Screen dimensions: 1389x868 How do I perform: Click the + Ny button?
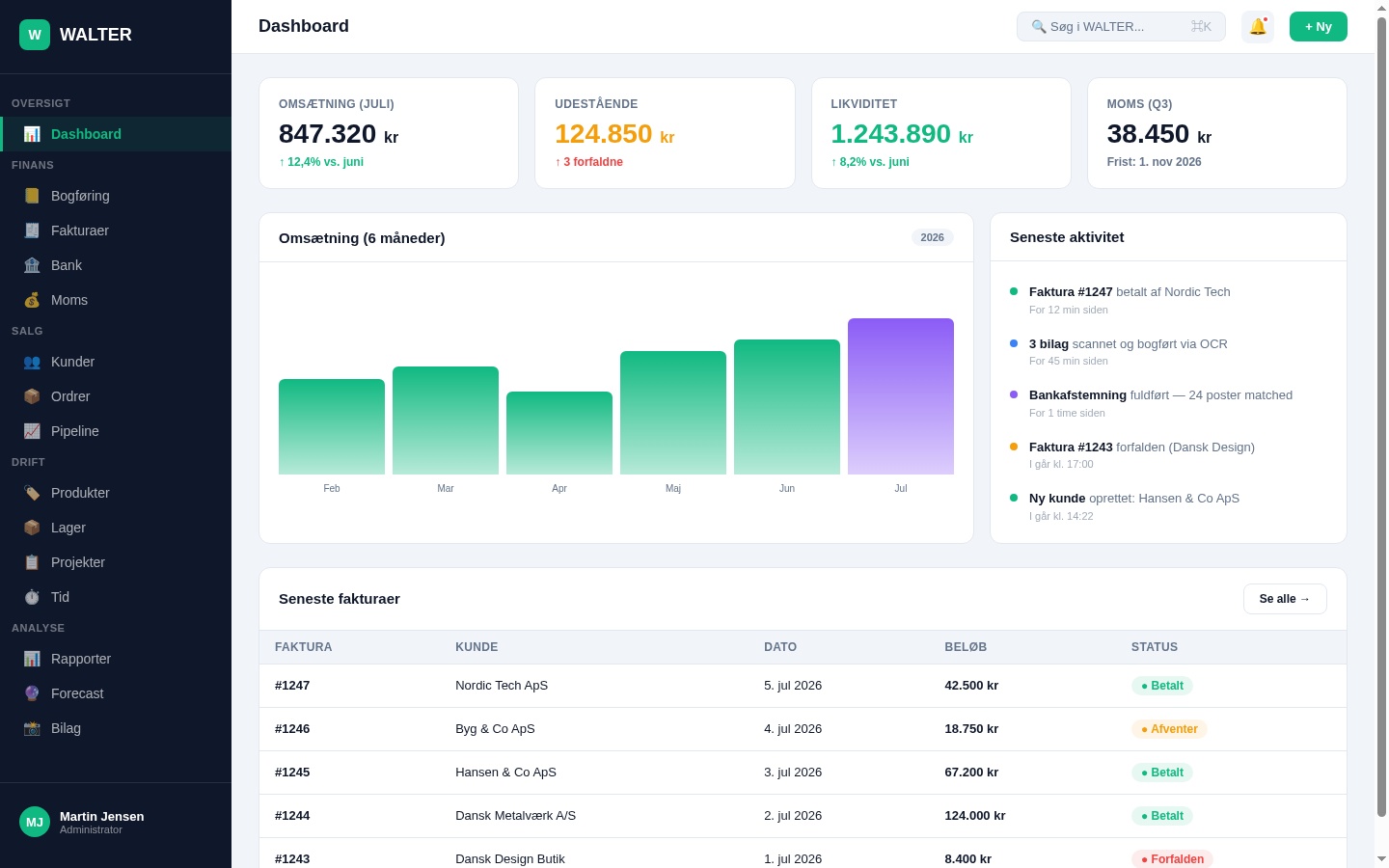point(1319,27)
